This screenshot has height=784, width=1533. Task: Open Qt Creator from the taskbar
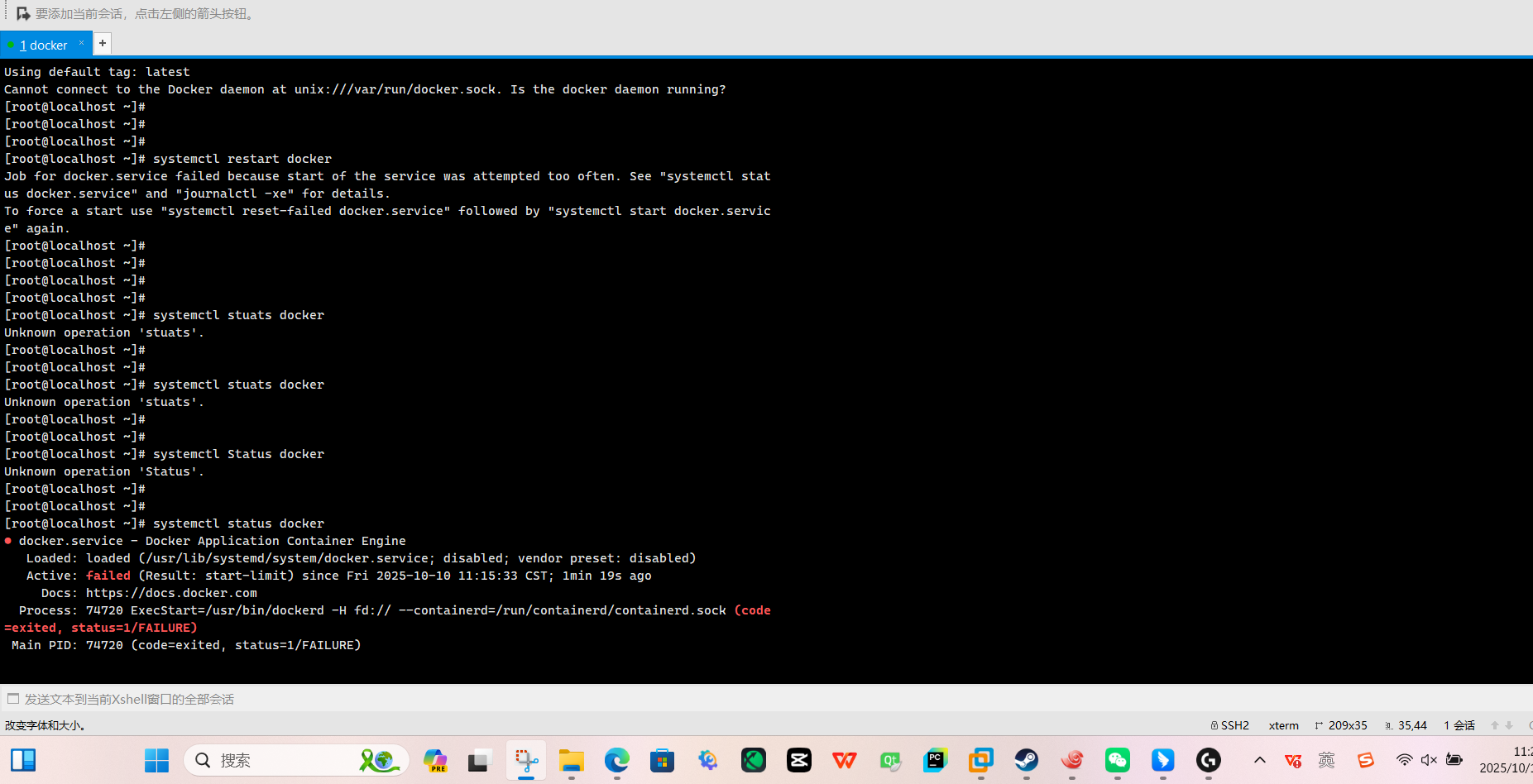point(890,760)
